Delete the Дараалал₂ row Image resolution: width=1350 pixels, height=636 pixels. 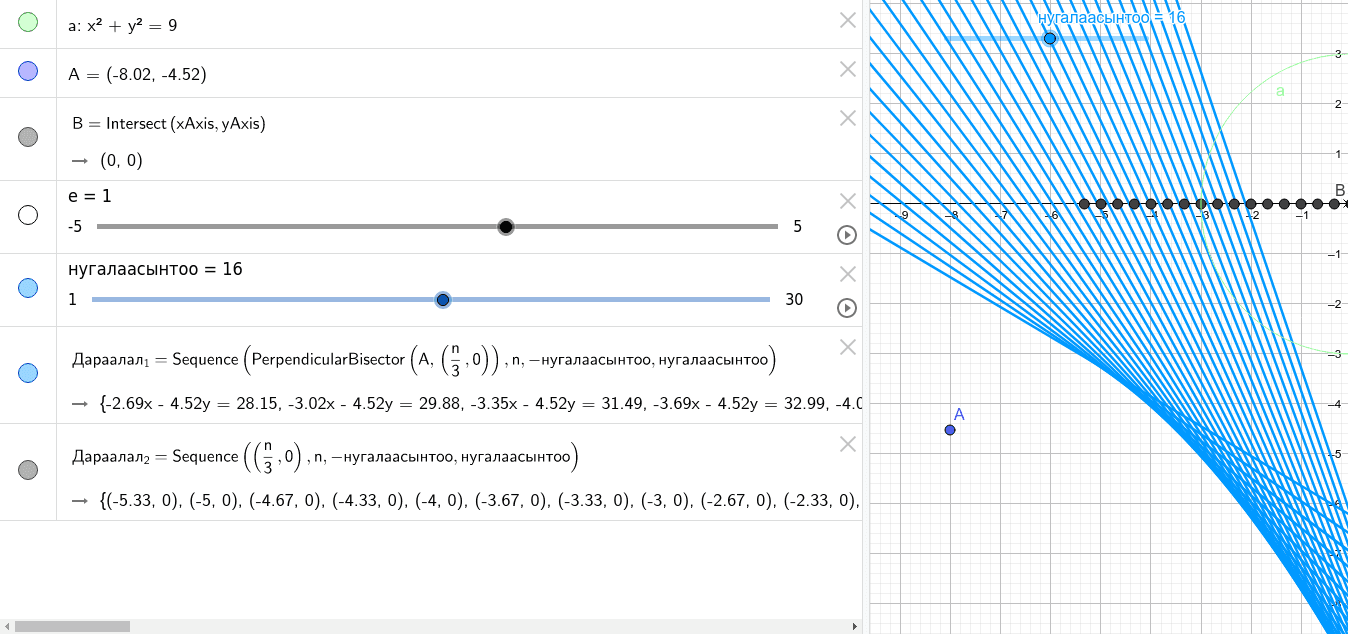point(848,444)
